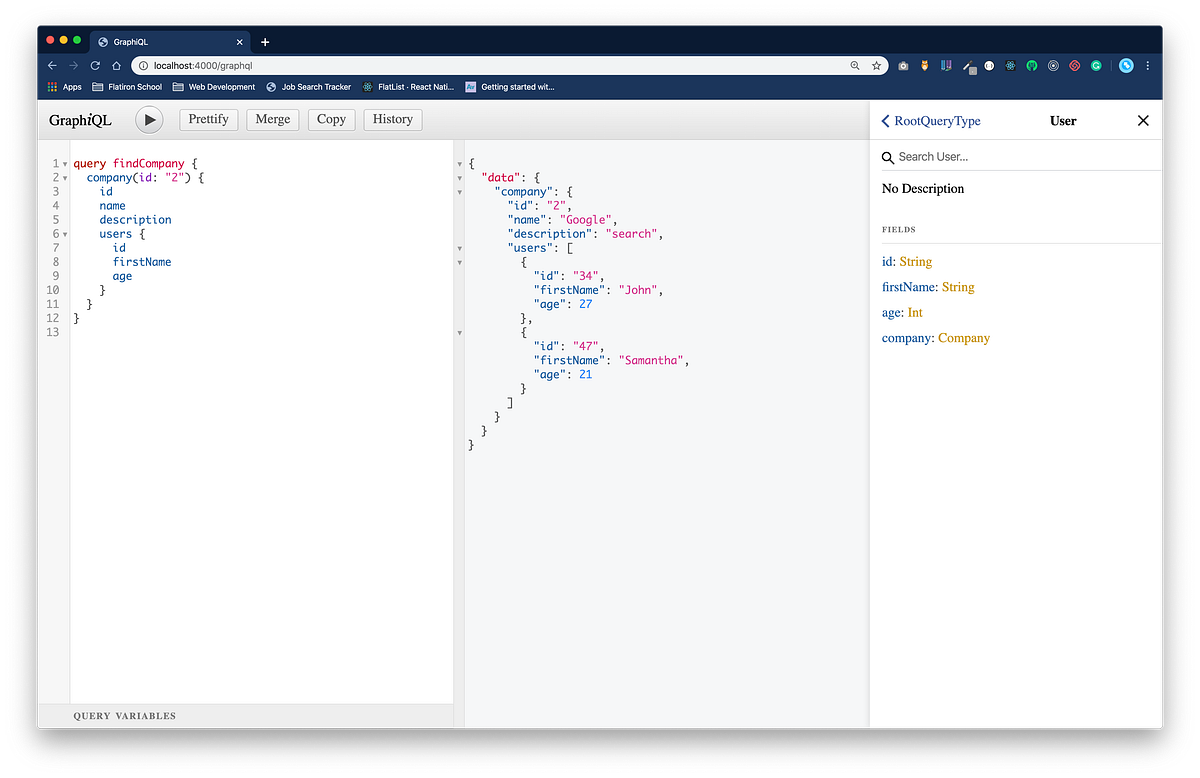Navigate back to RootQueryType via the chevron
This screenshot has height=778, width=1200.
(x=884, y=120)
